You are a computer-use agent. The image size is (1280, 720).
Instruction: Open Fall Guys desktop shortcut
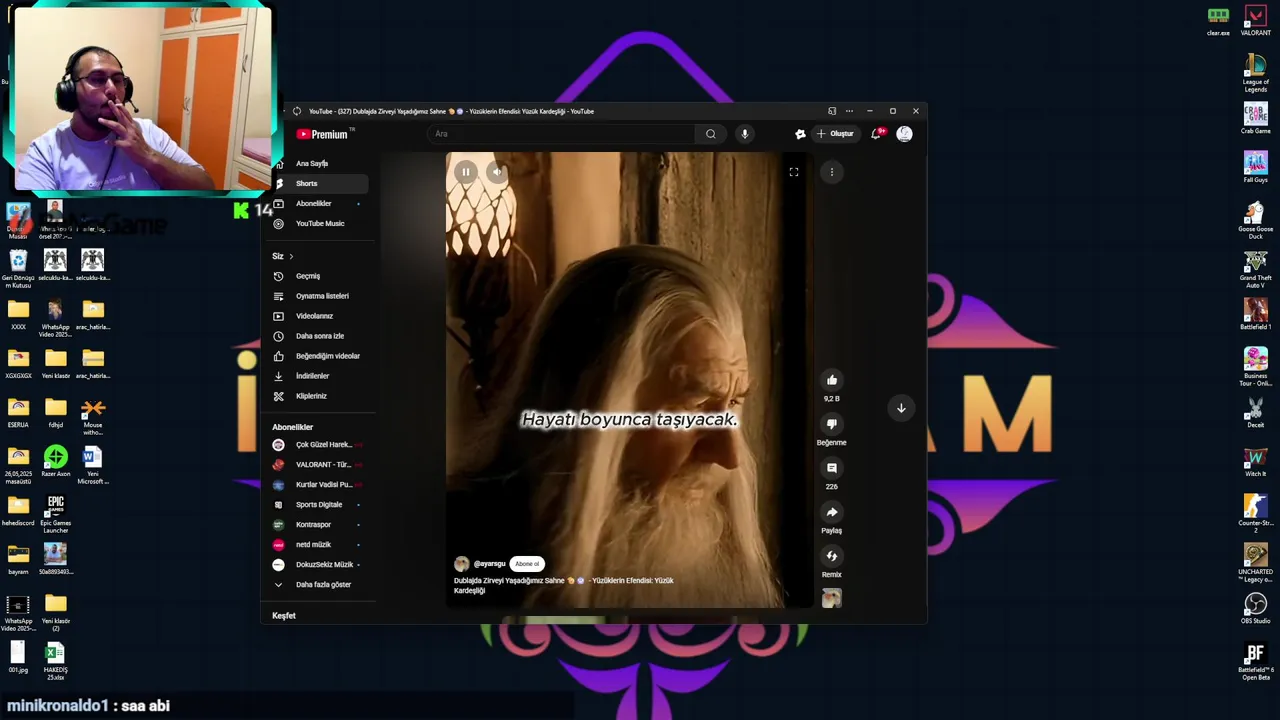coord(1255,167)
